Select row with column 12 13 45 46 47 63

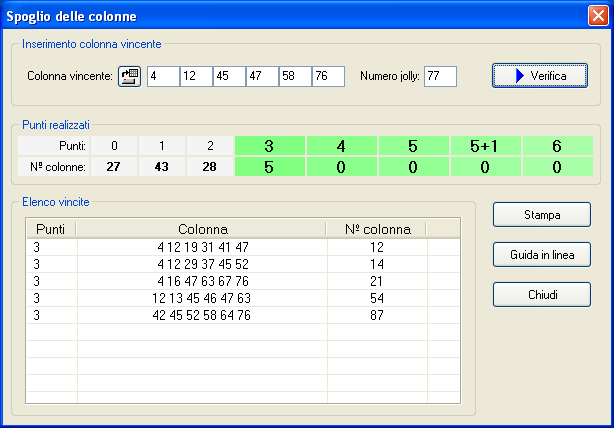coord(243,298)
